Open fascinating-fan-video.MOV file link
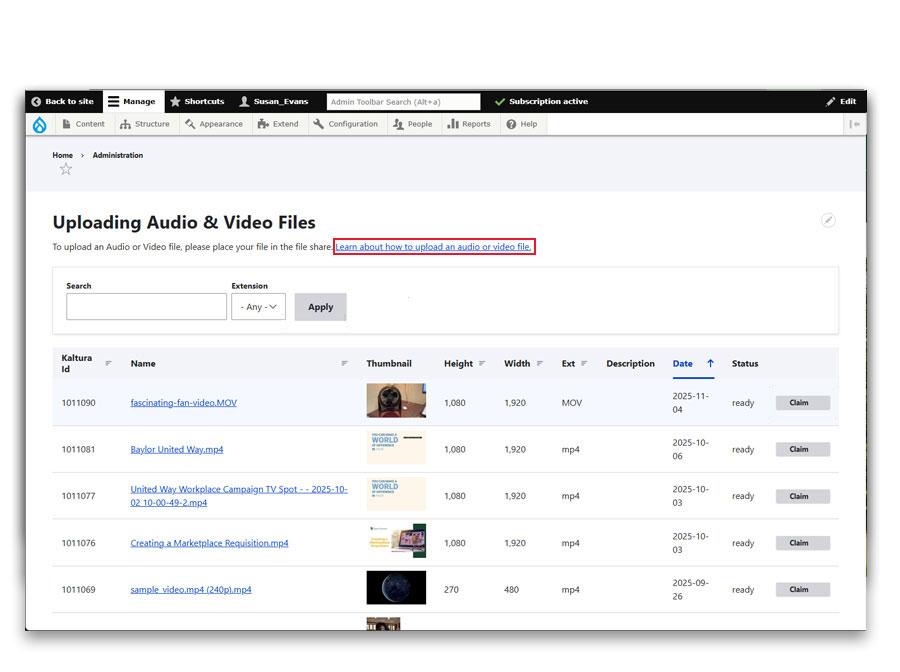This screenshot has height=672, width=900. 184,403
